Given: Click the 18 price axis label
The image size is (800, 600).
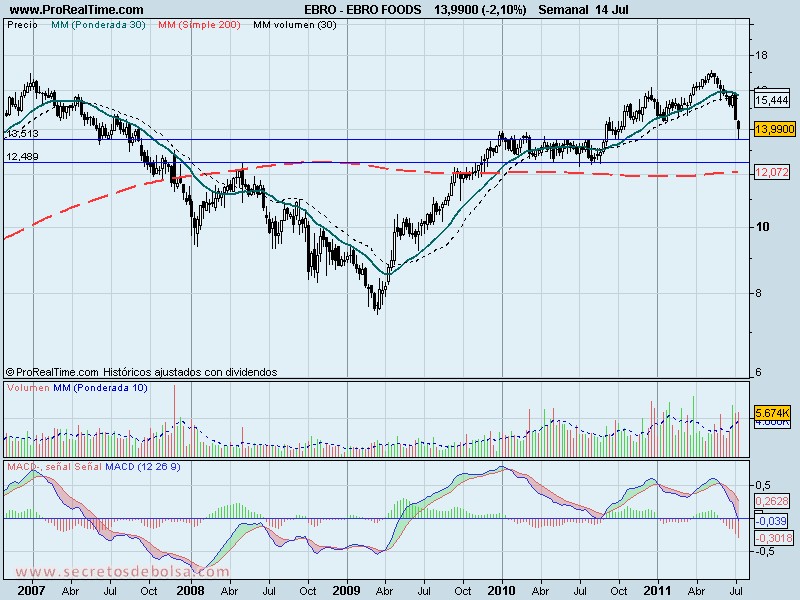Looking at the screenshot, I should tap(761, 55).
